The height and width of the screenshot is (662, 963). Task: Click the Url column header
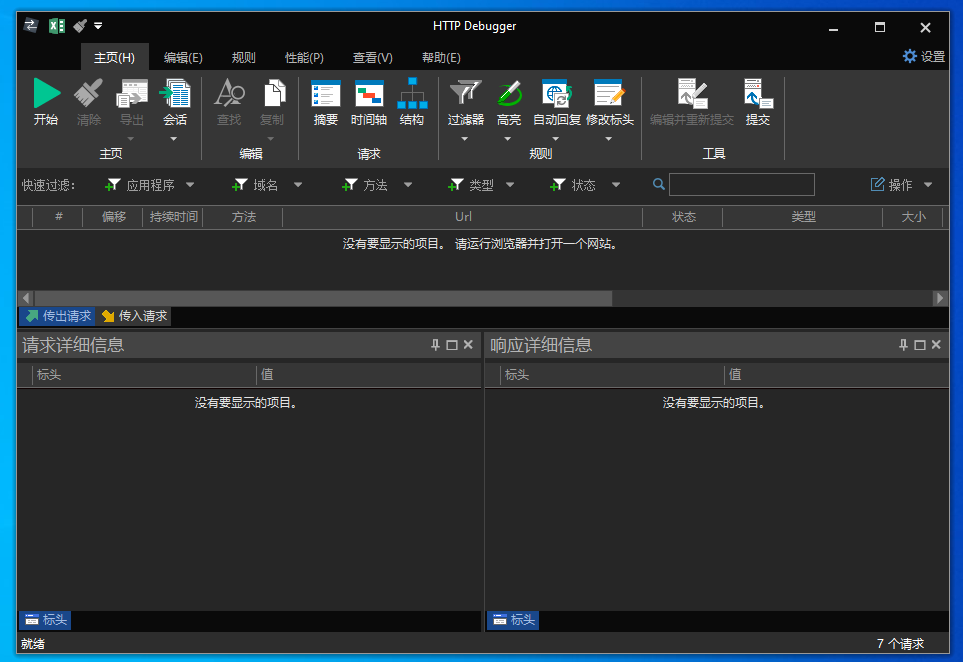[463, 217]
